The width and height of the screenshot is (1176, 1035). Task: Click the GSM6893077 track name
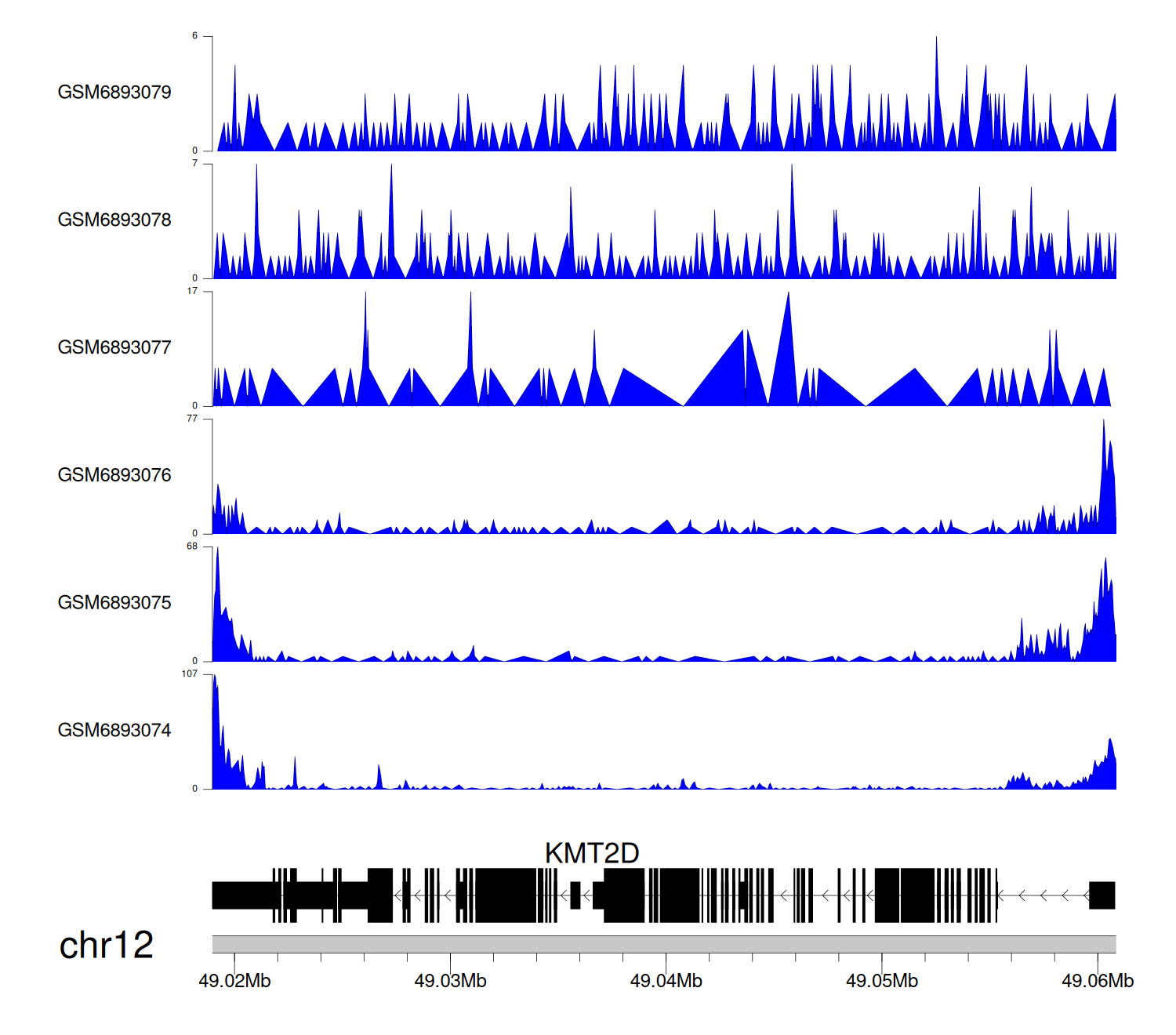click(114, 347)
